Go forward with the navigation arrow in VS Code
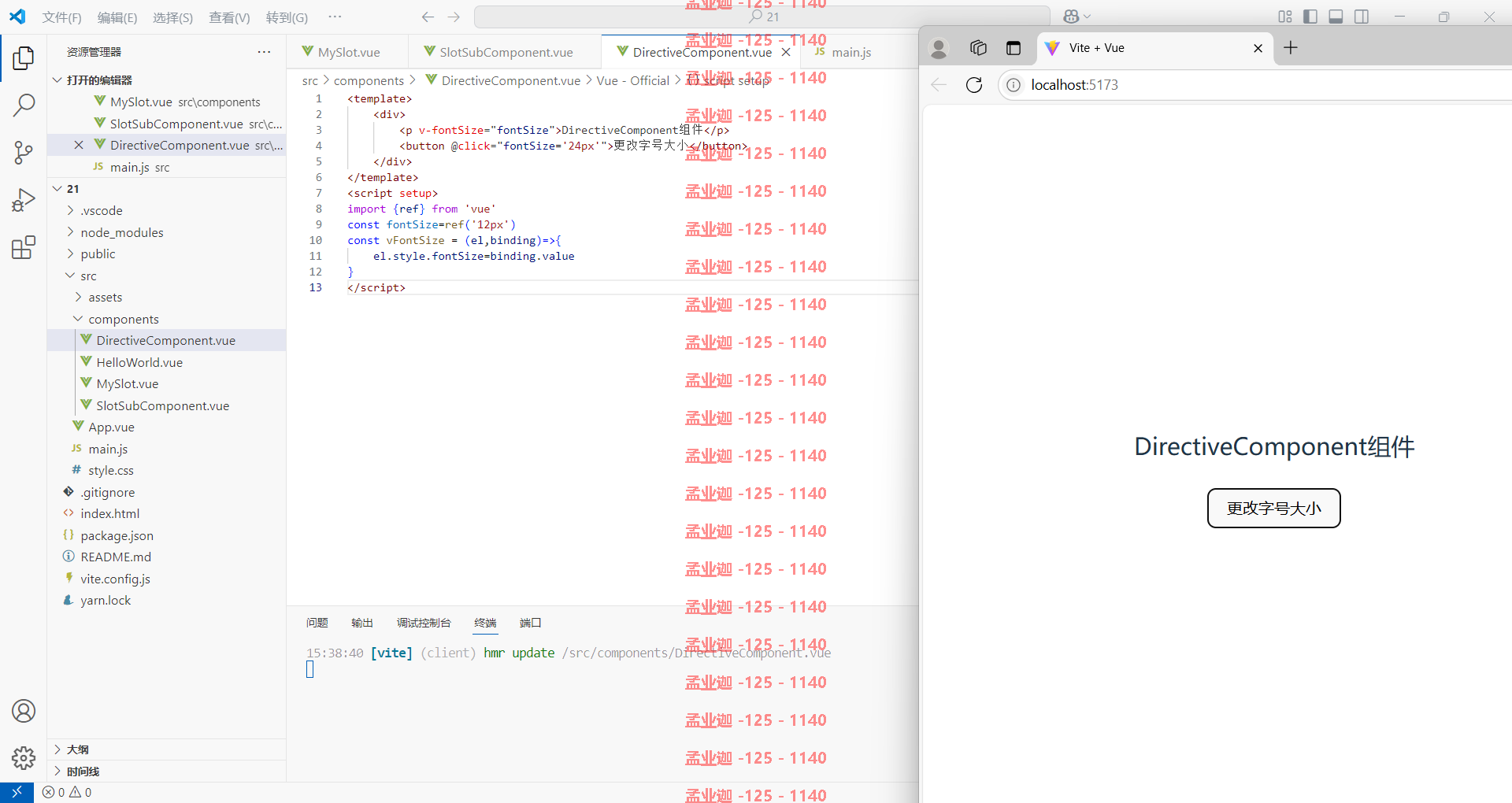 click(x=454, y=17)
